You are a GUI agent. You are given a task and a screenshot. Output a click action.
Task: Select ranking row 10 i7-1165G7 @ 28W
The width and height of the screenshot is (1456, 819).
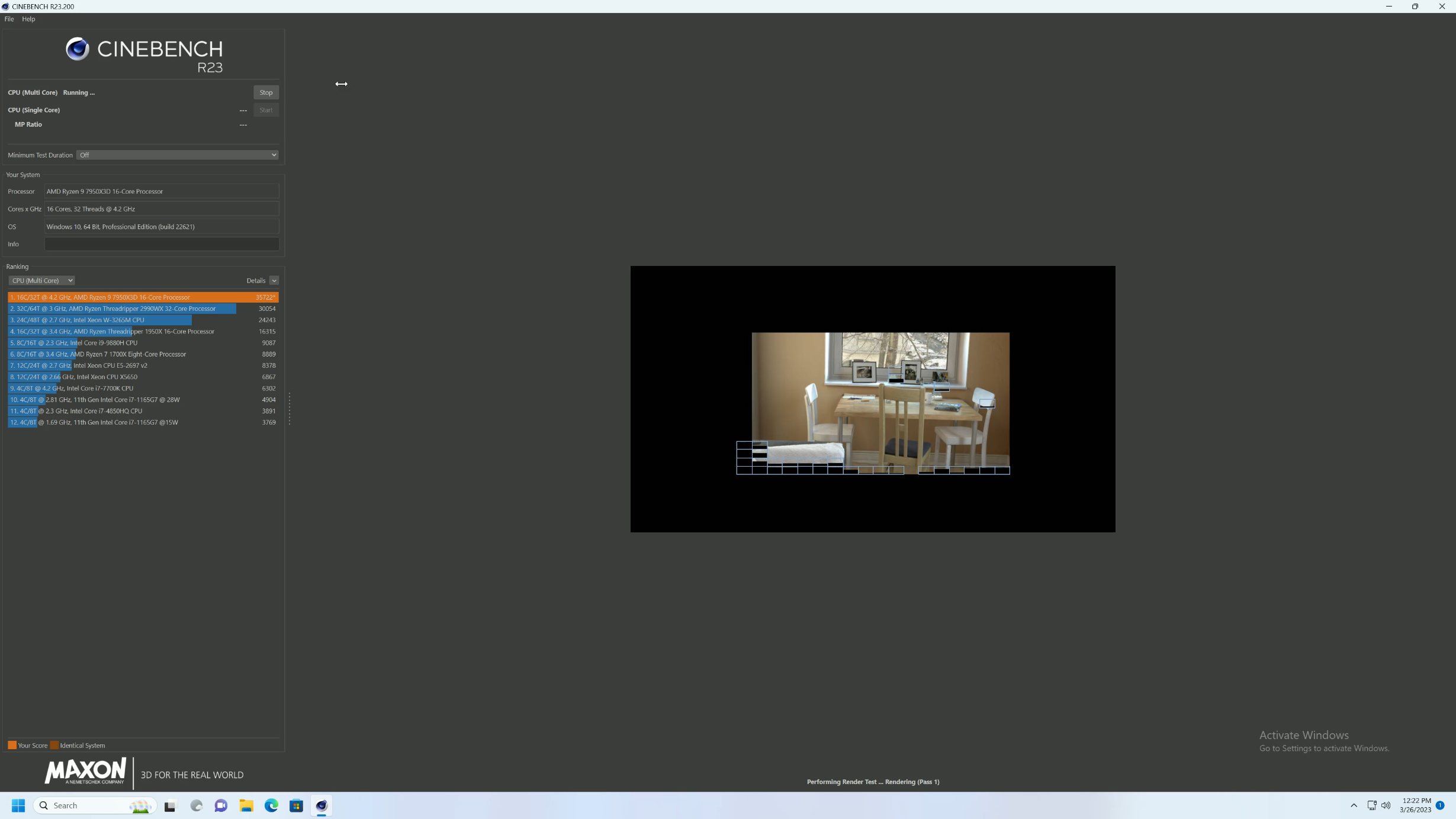(143, 400)
